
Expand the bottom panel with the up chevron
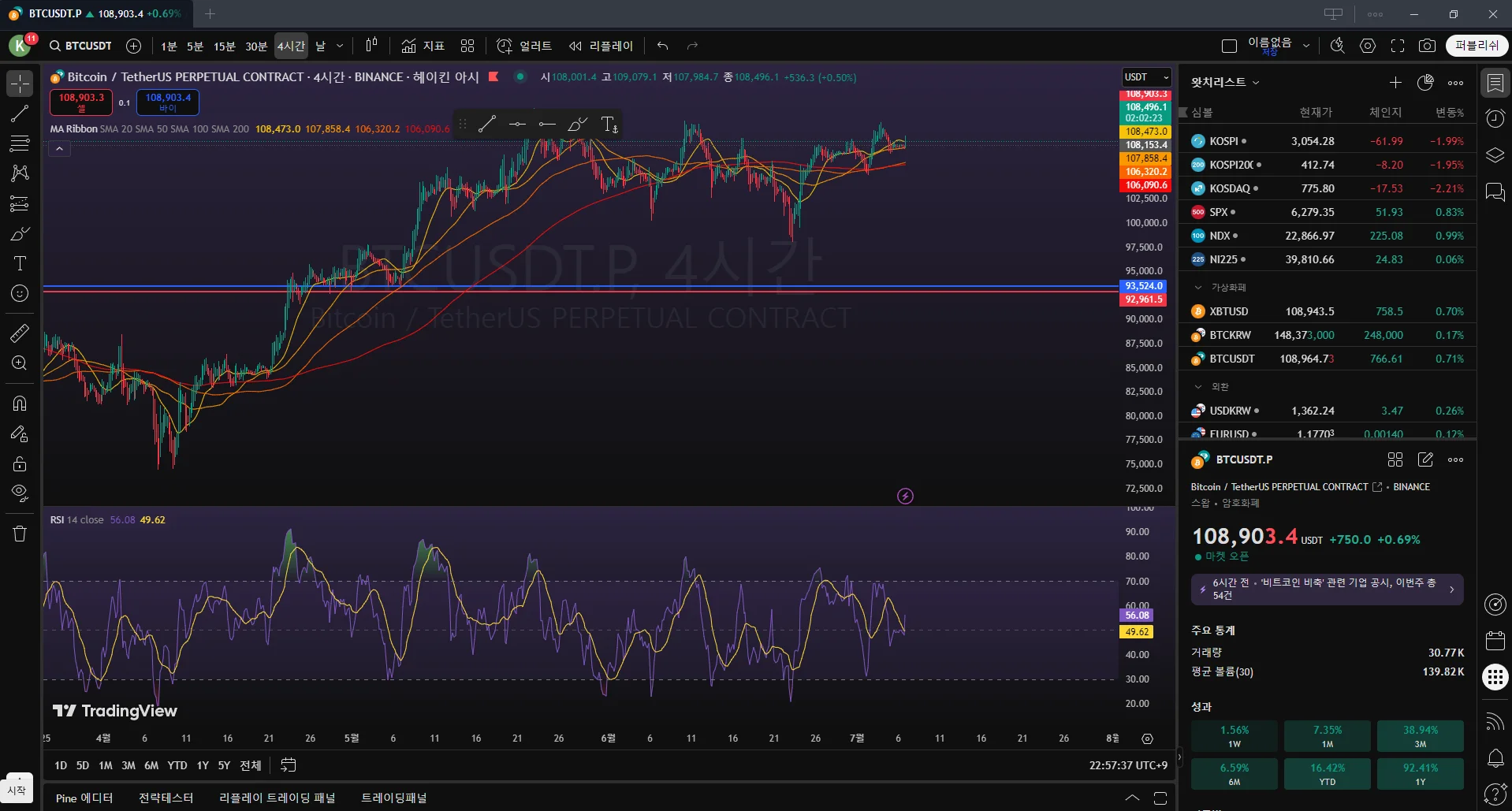point(1132,798)
